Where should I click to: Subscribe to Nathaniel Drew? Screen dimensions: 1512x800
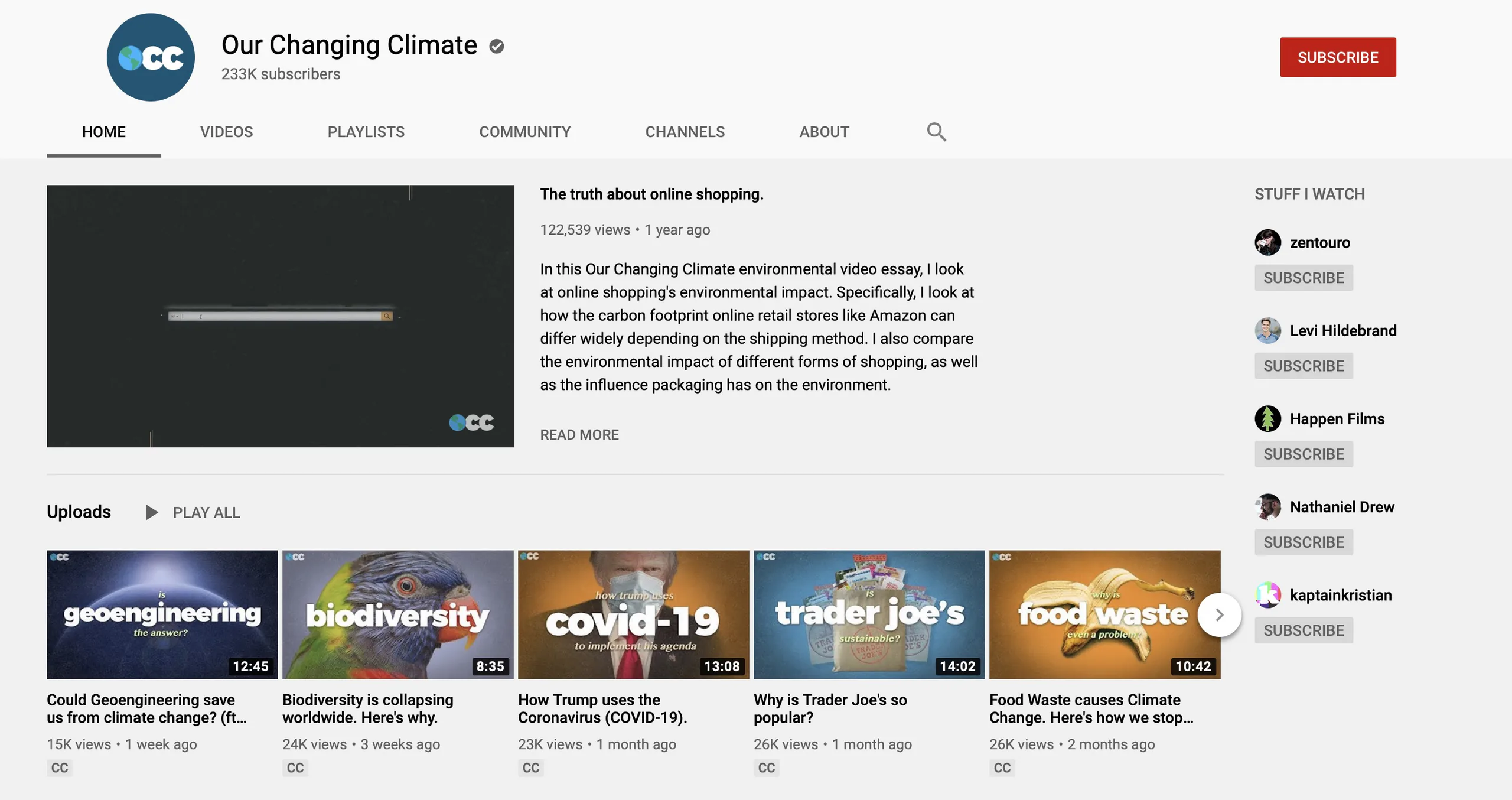click(x=1304, y=542)
